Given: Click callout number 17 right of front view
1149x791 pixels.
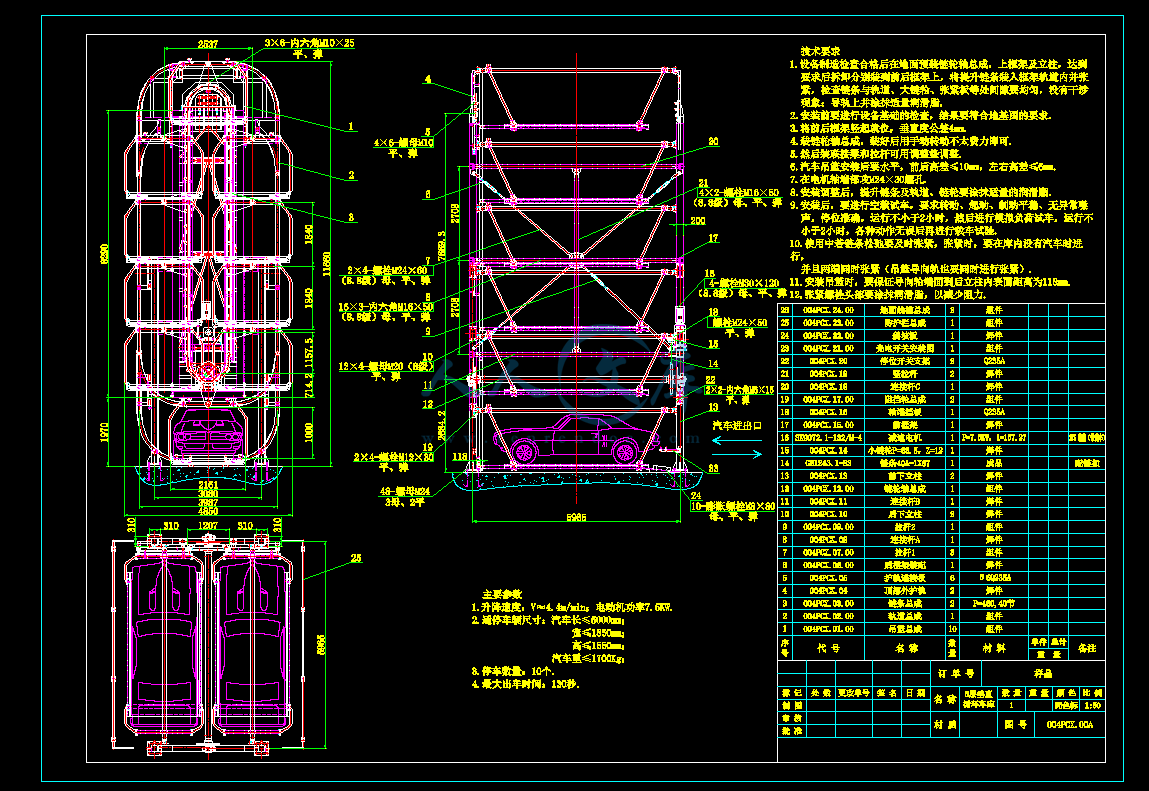Looking at the screenshot, I should [713, 238].
